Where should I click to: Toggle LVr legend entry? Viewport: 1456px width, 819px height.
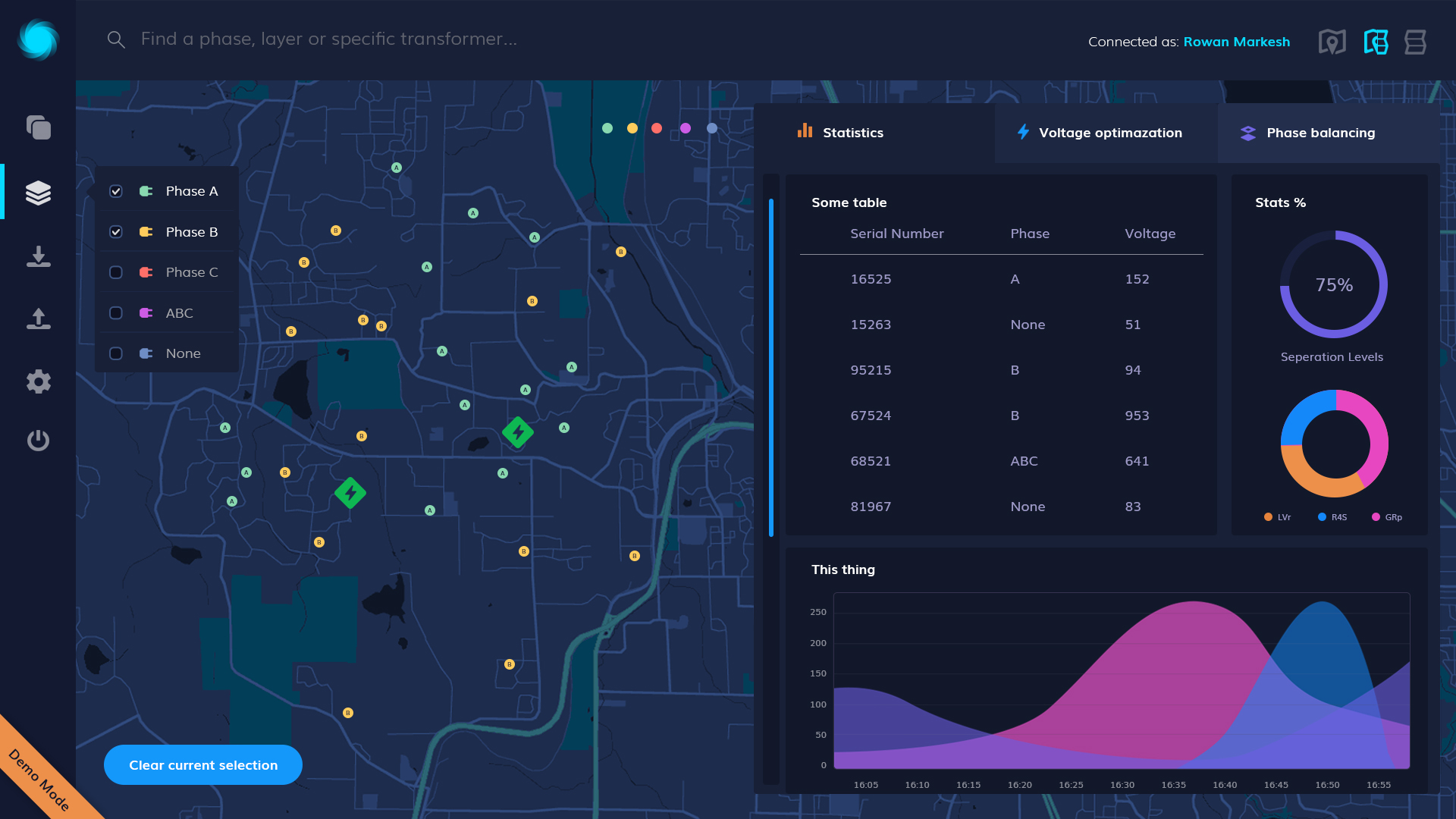[x=1278, y=517]
